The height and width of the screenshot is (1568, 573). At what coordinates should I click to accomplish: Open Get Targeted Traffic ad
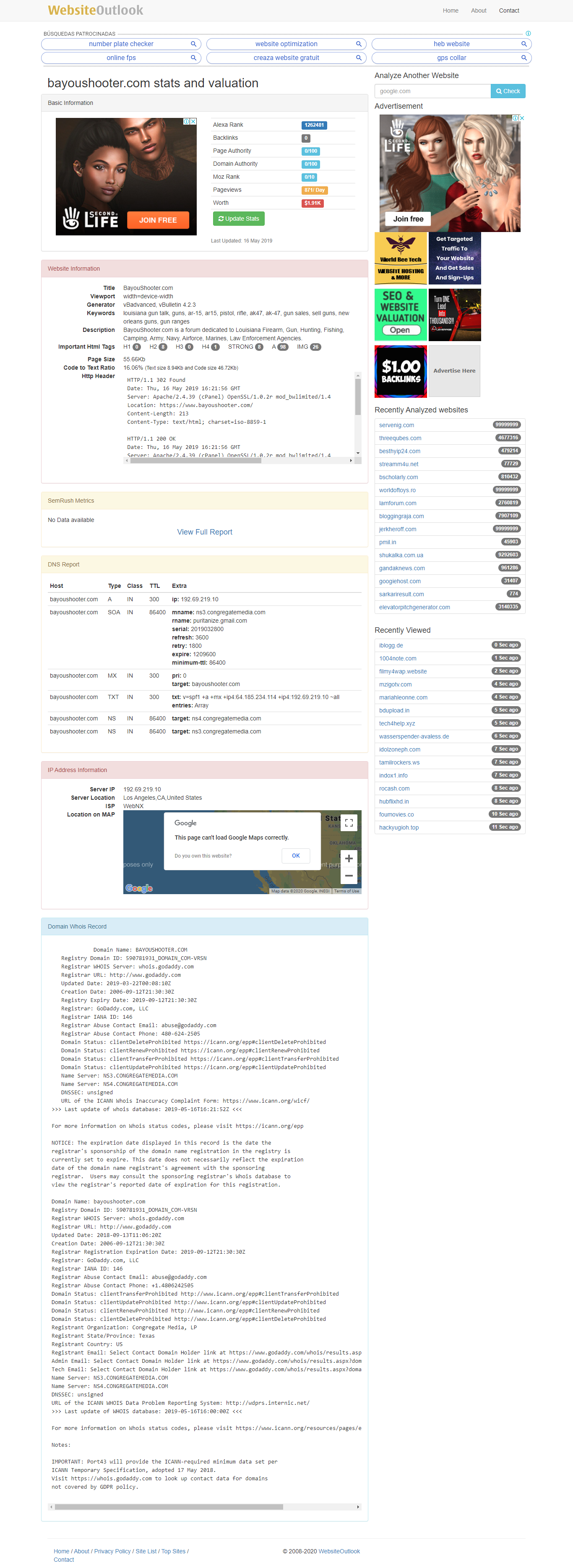(454, 259)
